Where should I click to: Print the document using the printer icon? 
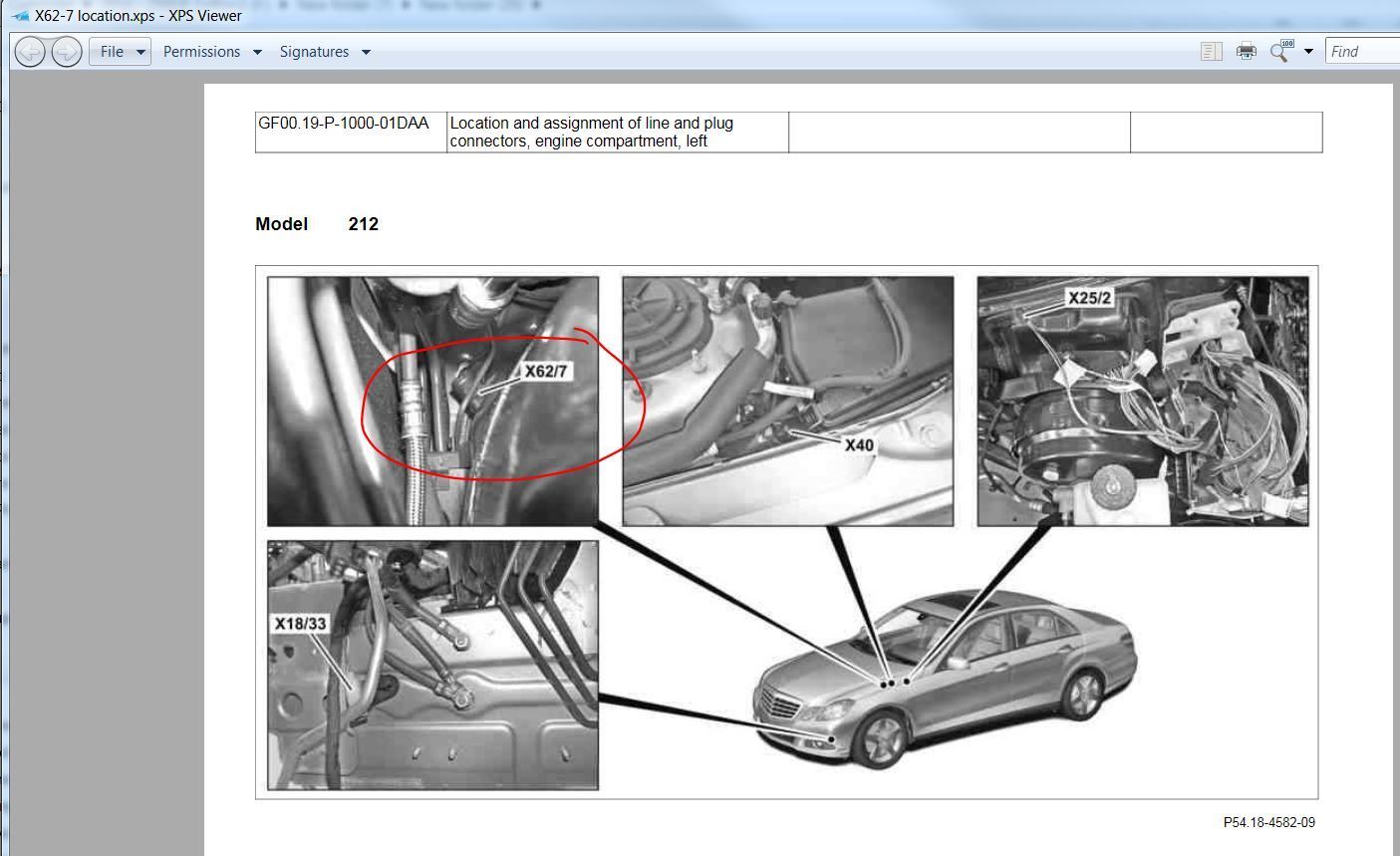[1246, 52]
